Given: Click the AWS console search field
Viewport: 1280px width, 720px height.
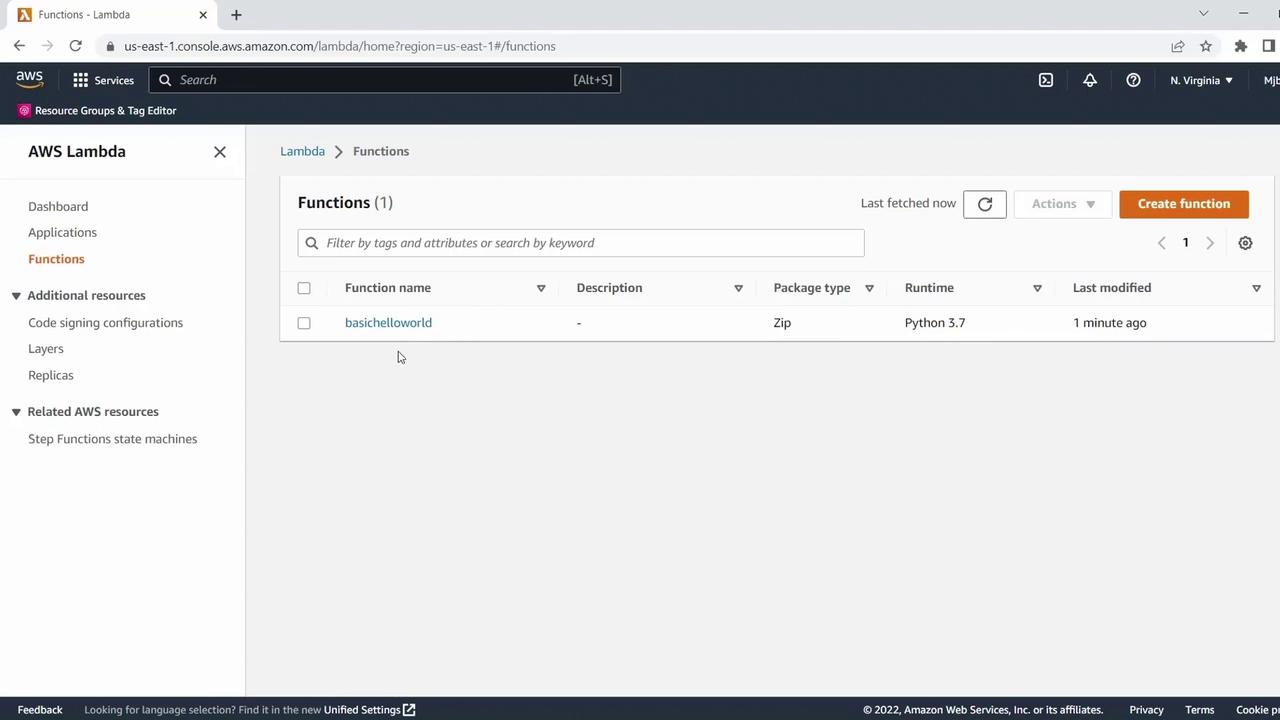Looking at the screenshot, I should point(385,80).
